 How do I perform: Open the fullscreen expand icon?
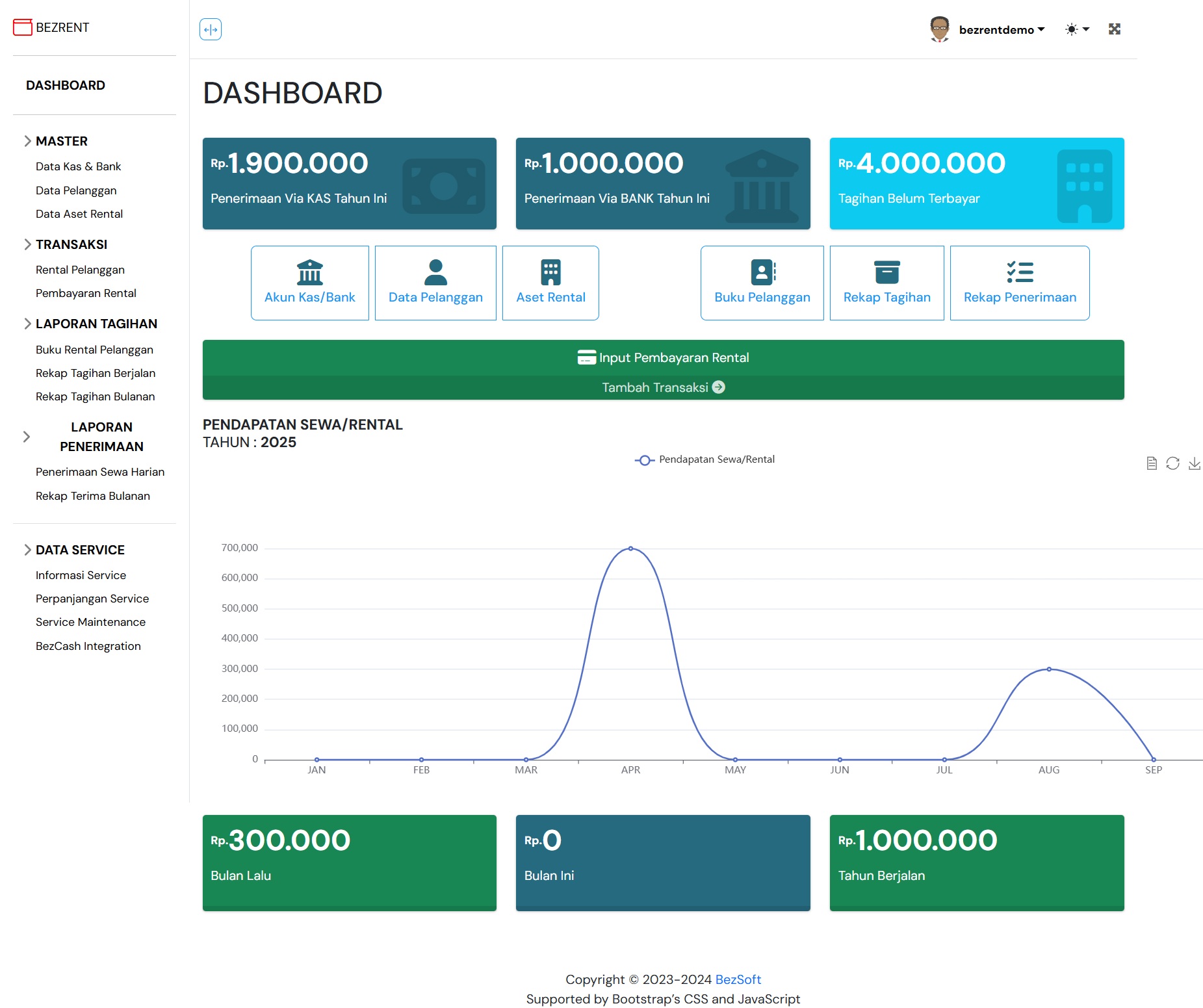pos(1114,29)
